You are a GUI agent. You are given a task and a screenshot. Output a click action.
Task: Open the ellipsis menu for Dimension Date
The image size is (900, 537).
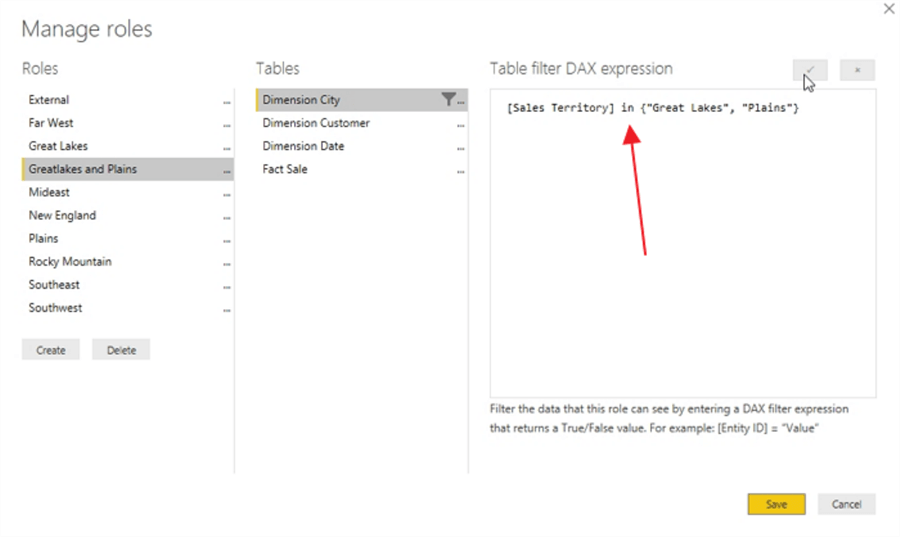461,148
